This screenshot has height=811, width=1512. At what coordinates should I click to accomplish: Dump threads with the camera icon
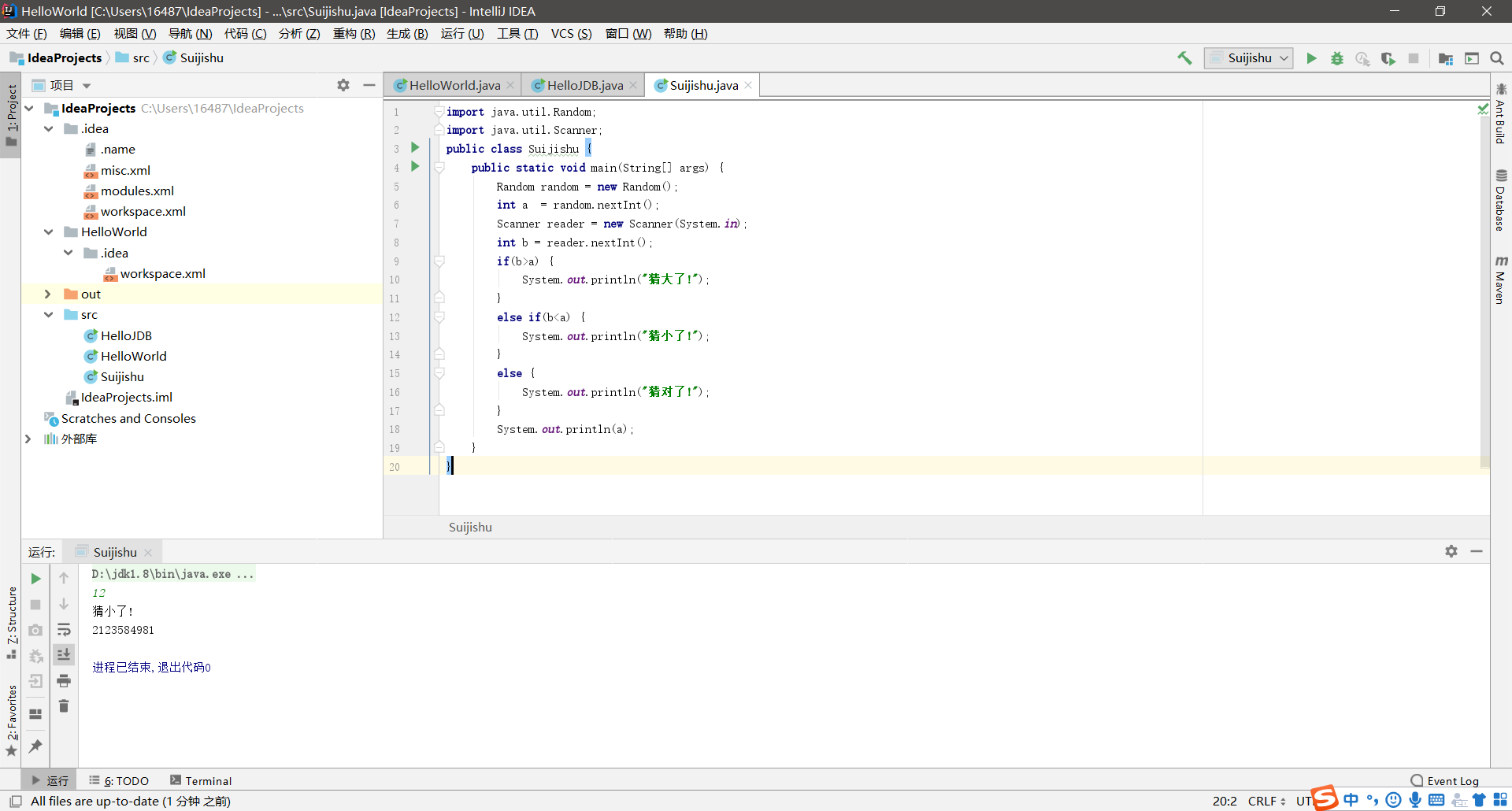[35, 630]
